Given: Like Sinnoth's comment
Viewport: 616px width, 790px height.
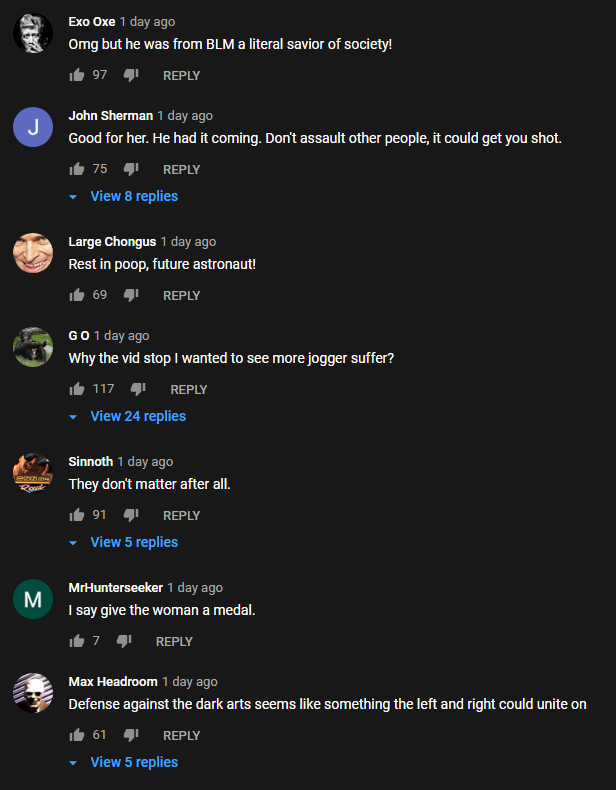Looking at the screenshot, I should [x=77, y=515].
